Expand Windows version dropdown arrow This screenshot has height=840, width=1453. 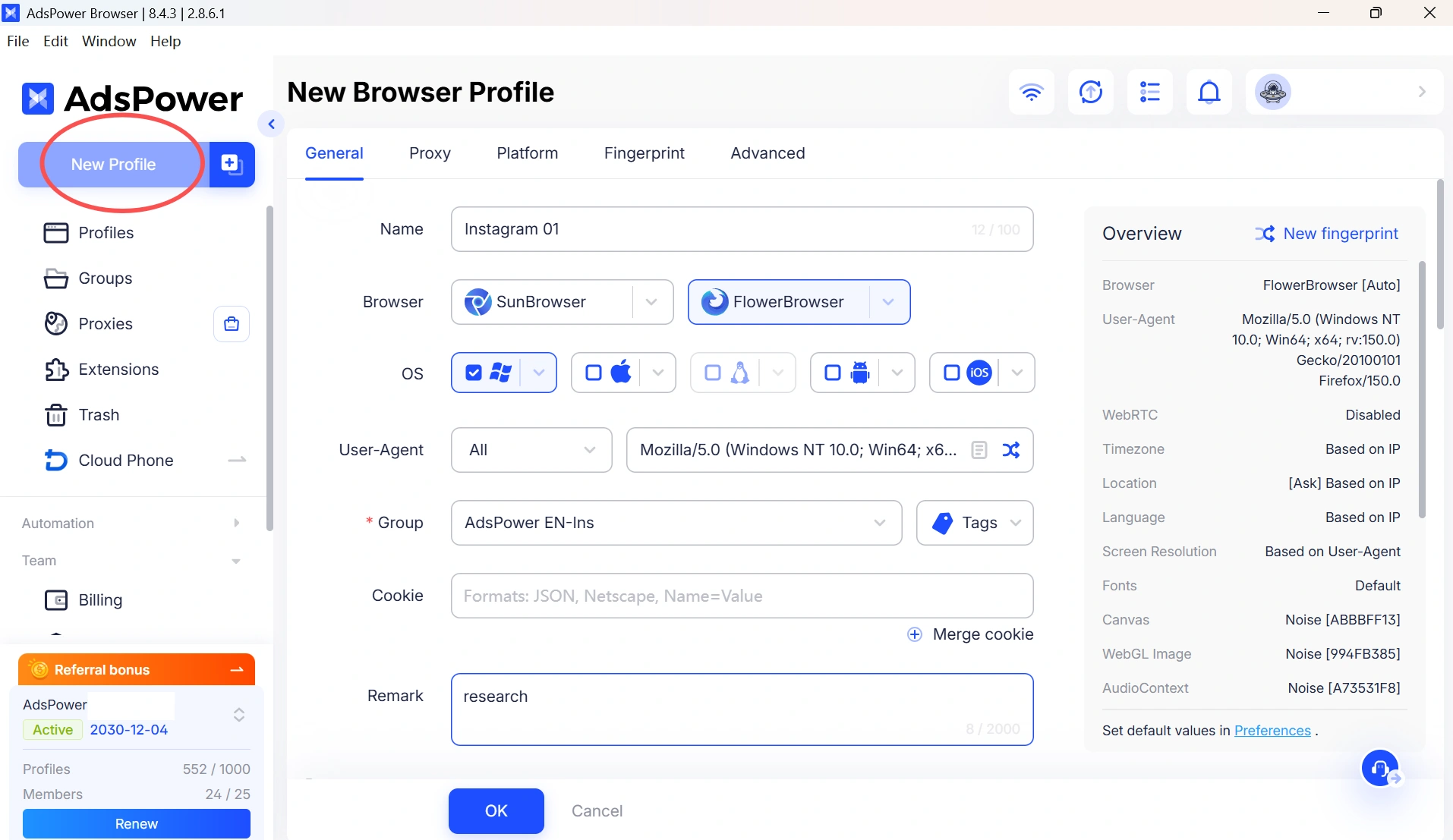tap(539, 373)
